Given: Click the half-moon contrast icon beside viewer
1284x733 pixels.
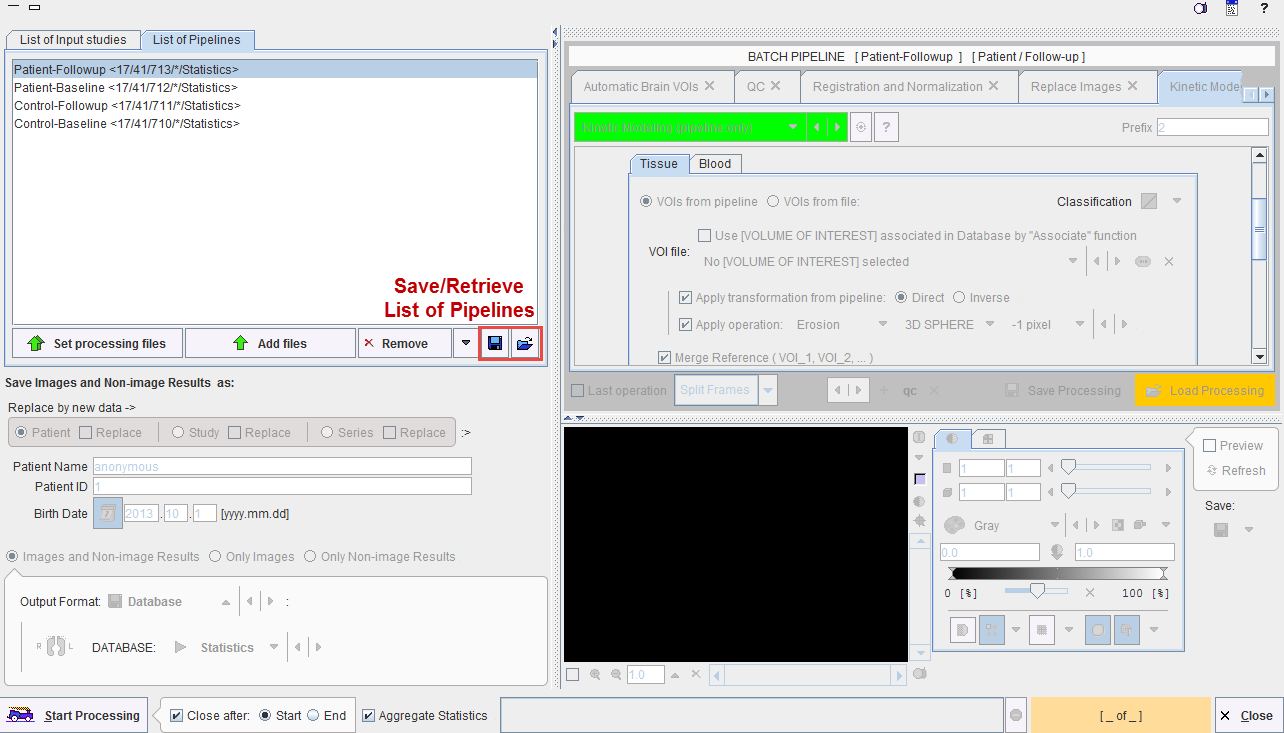Looking at the screenshot, I should pos(919,500).
